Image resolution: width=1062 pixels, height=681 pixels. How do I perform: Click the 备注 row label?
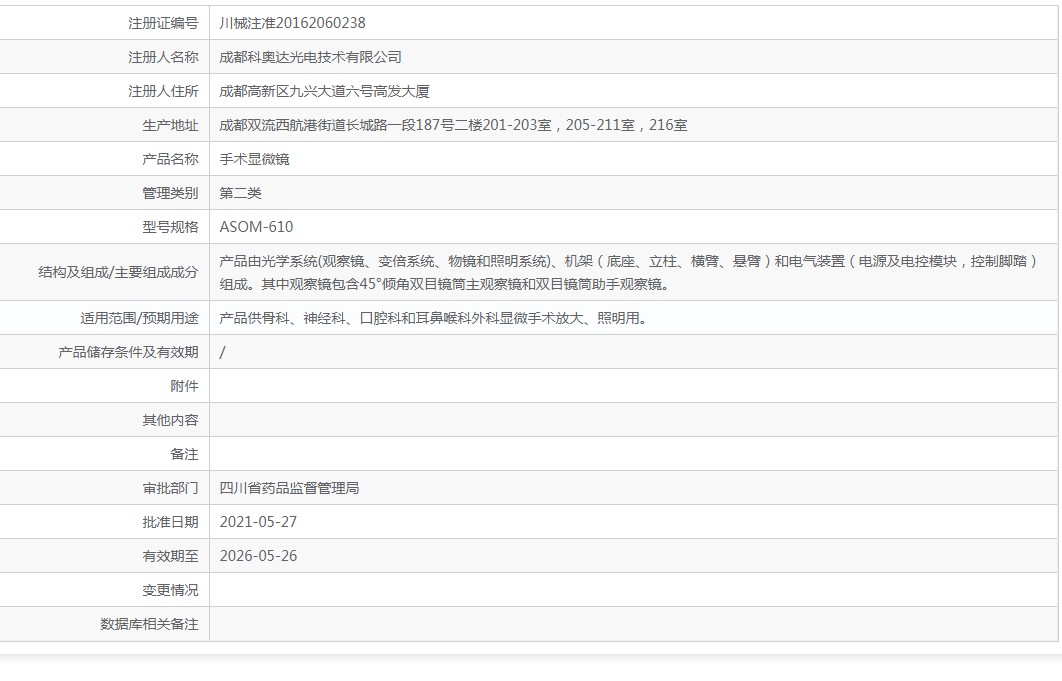[184, 454]
